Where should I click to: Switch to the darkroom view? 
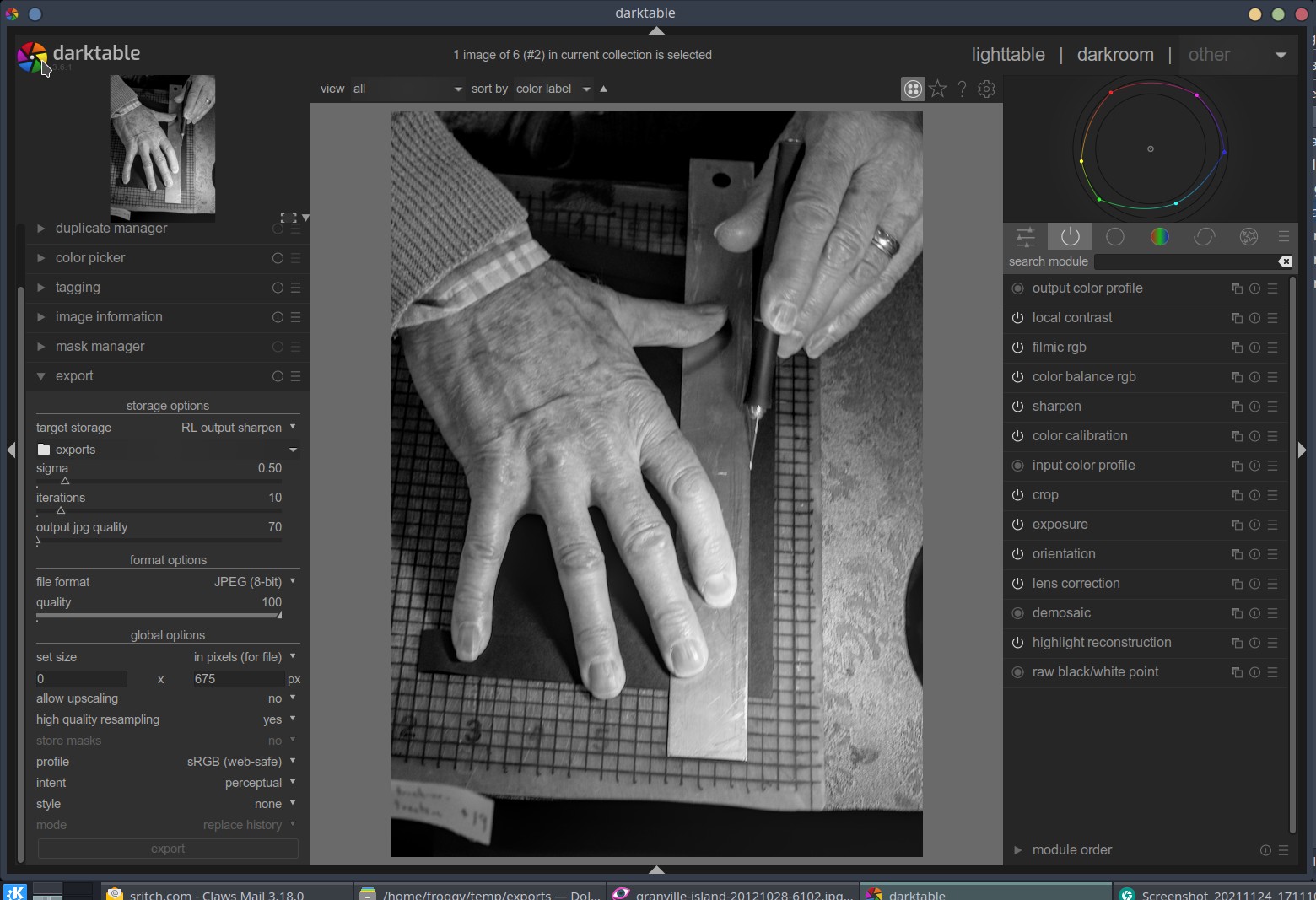tap(1115, 55)
